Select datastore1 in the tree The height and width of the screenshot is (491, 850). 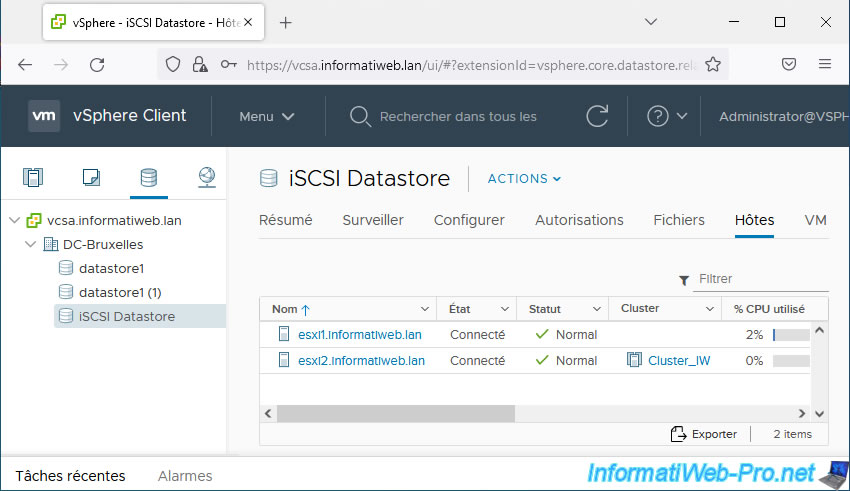click(x=111, y=268)
